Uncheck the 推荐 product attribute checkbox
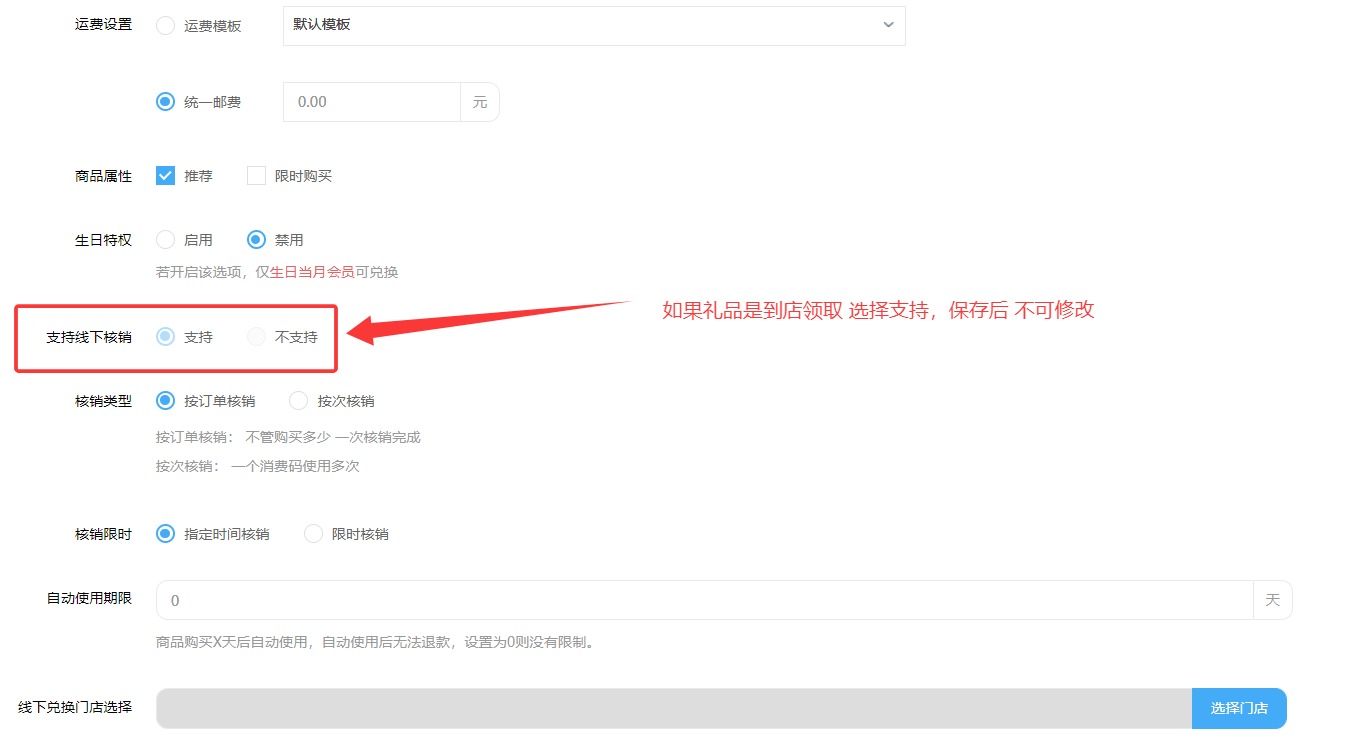 tap(166, 176)
